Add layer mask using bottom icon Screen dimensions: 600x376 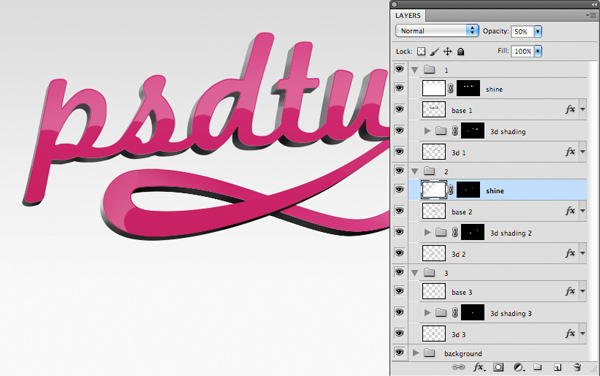(x=498, y=368)
